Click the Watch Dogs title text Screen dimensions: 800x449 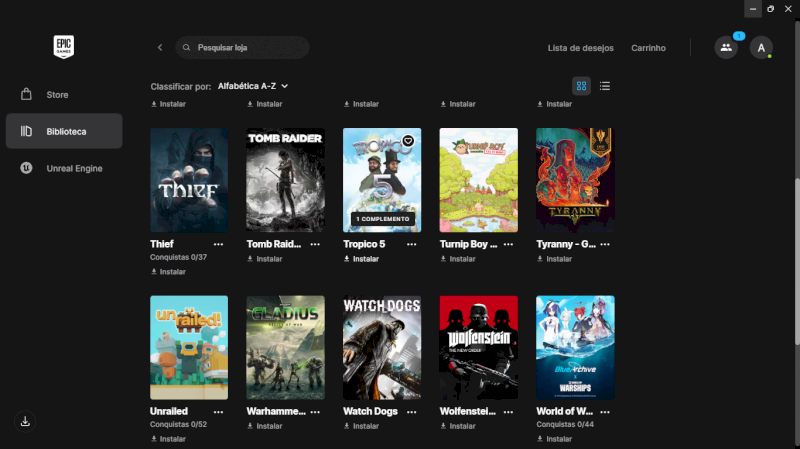tap(370, 411)
